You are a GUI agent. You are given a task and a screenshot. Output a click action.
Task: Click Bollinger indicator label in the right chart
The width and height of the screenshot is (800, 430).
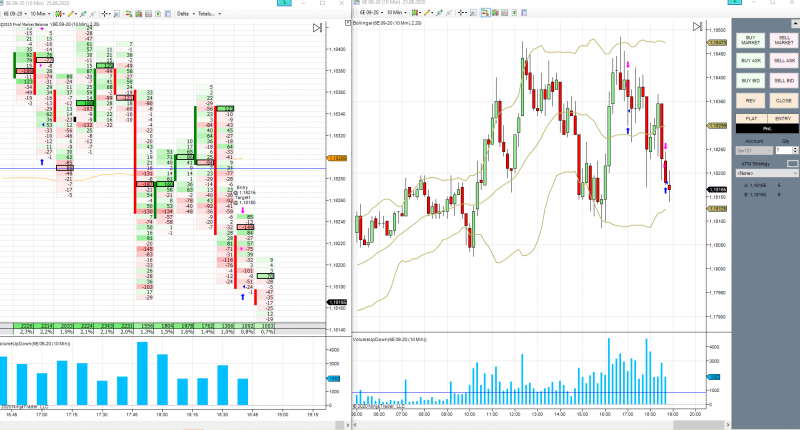click(x=387, y=23)
